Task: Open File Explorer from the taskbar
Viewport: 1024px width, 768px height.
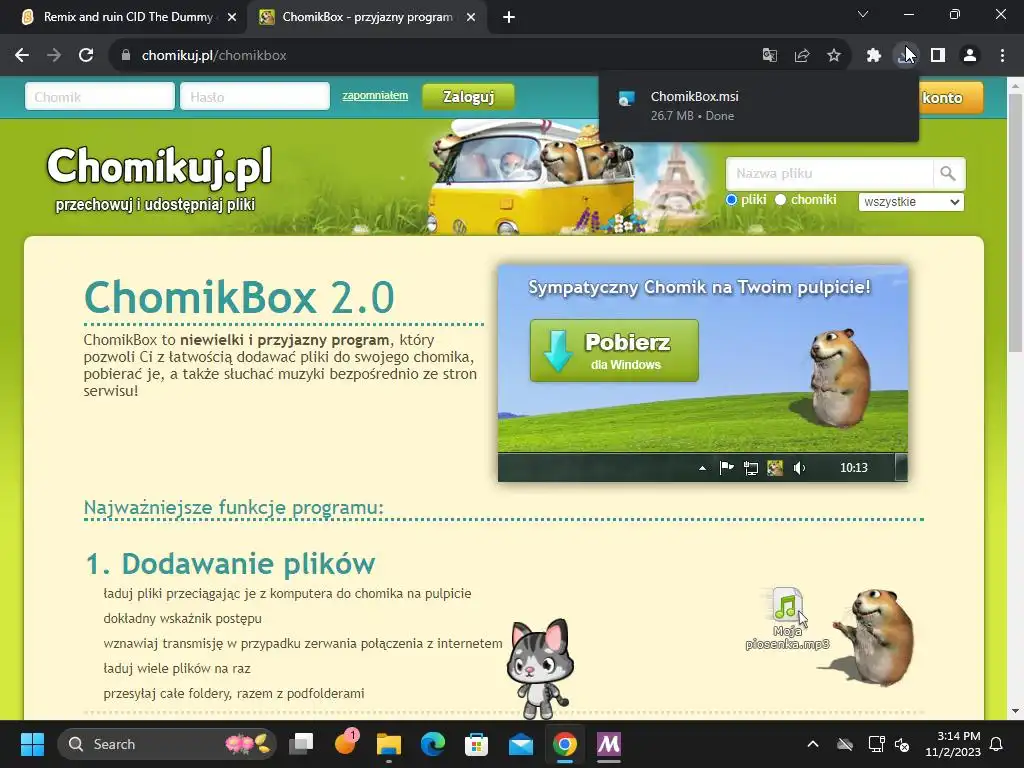Action: click(389, 744)
